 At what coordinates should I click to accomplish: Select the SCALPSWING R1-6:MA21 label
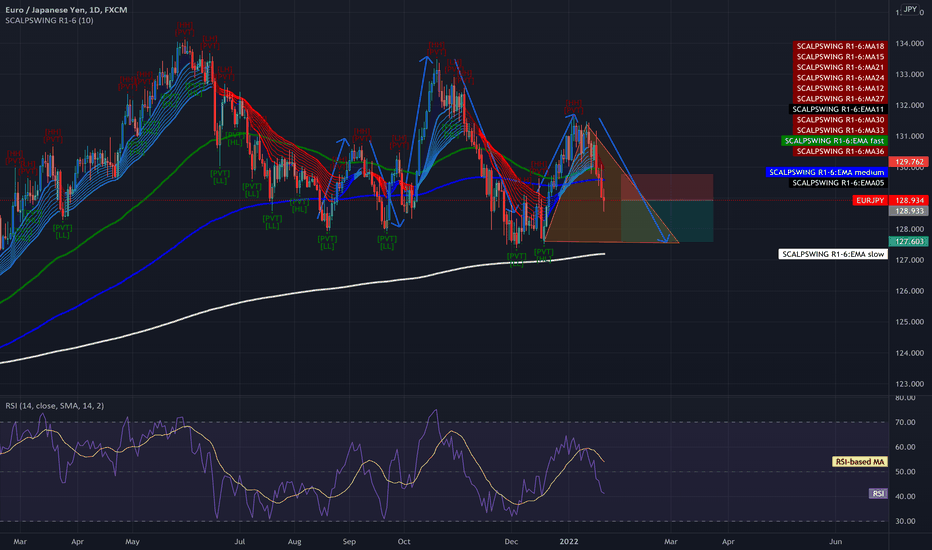840,67
